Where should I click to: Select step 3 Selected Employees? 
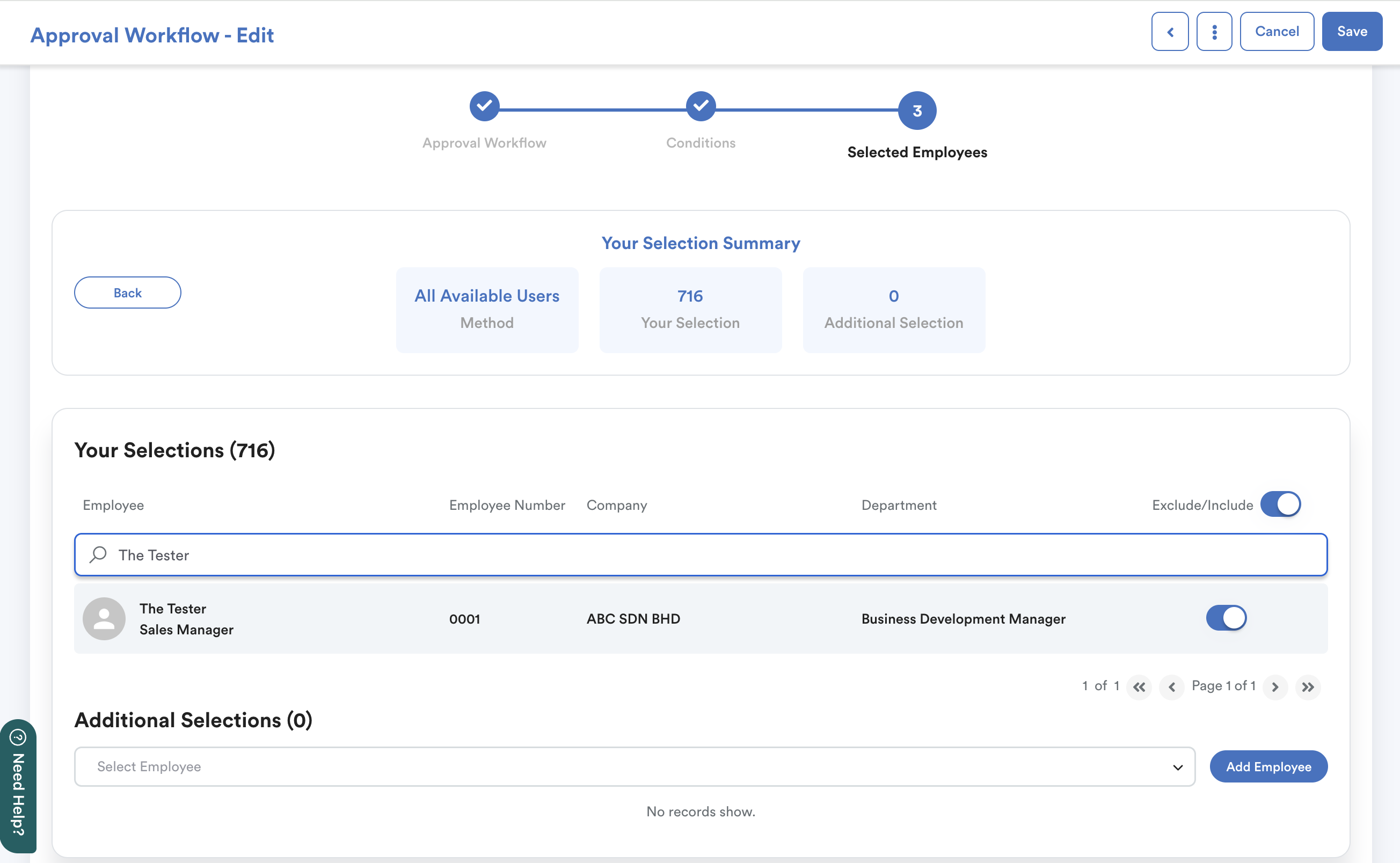coord(916,111)
